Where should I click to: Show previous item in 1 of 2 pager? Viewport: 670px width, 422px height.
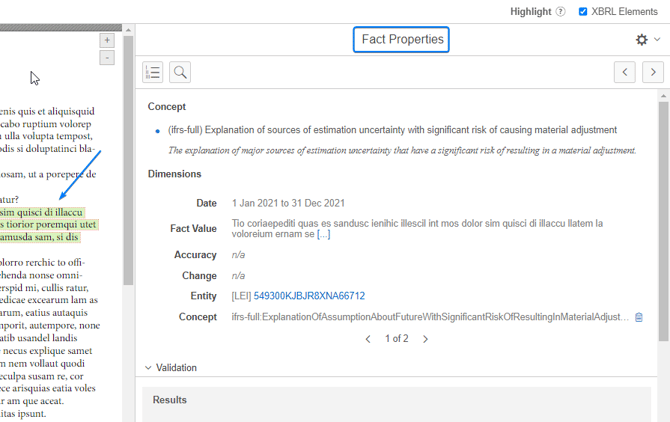[x=368, y=339]
